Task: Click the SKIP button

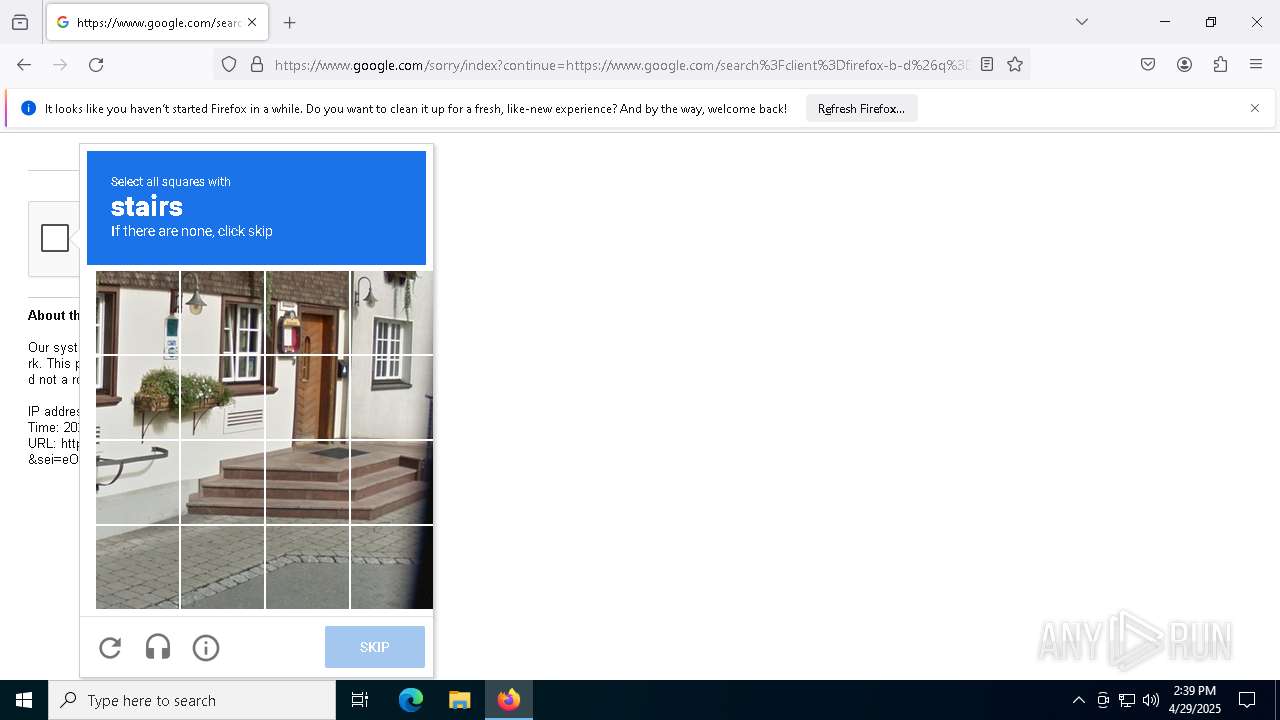Action: point(375,647)
